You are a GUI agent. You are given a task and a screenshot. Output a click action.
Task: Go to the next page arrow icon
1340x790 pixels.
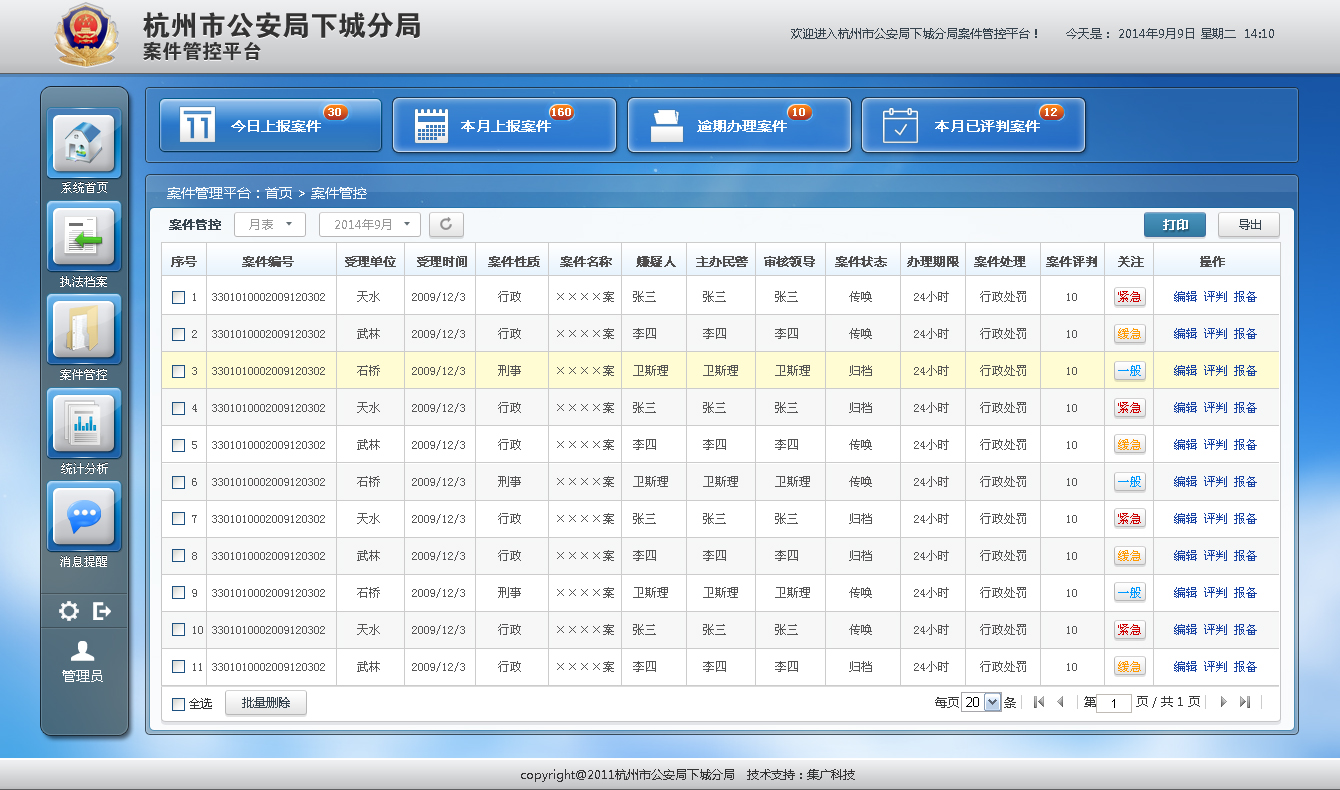(x=1222, y=702)
